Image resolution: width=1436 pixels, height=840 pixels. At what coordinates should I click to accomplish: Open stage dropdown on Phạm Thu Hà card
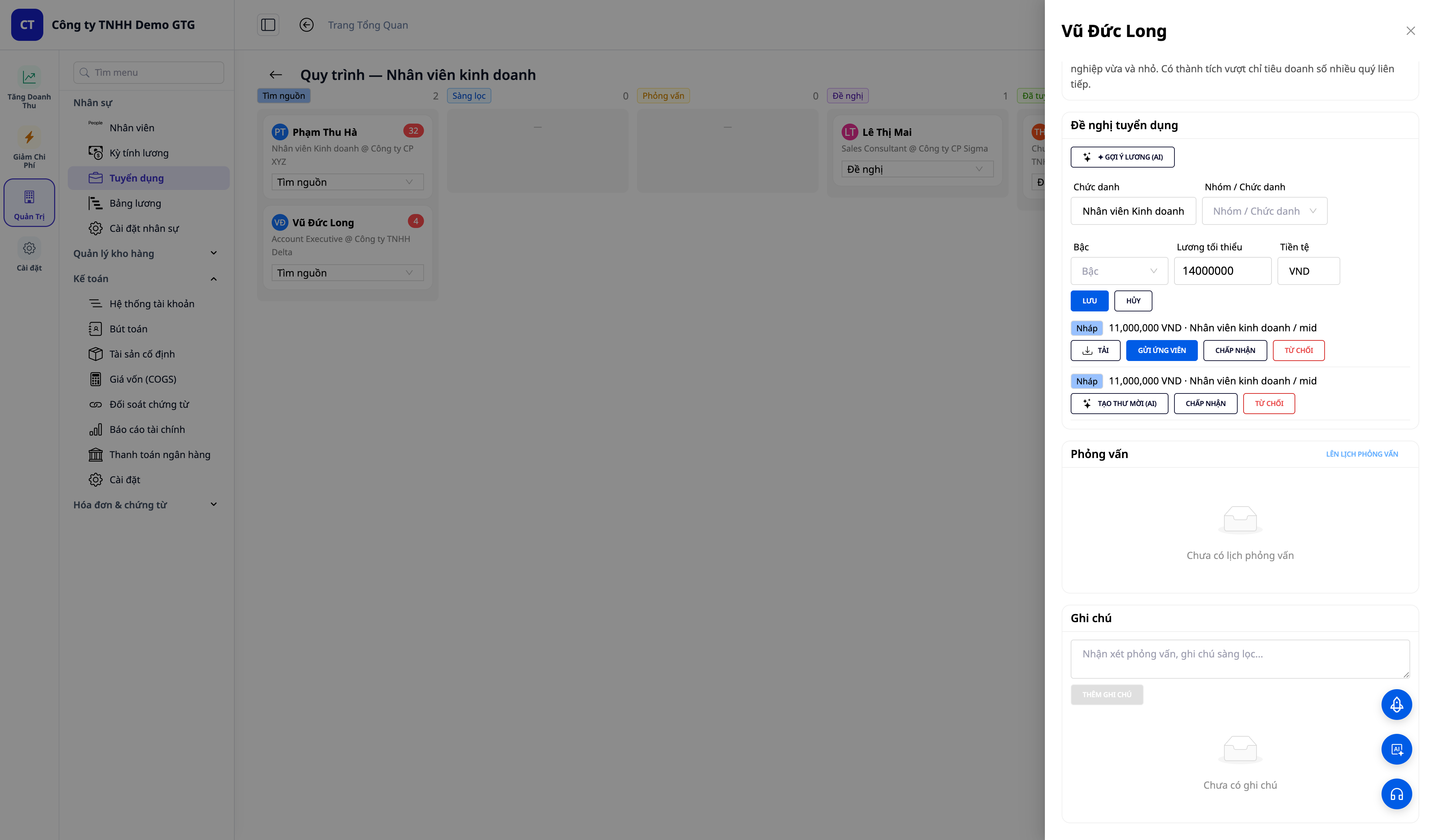[347, 182]
